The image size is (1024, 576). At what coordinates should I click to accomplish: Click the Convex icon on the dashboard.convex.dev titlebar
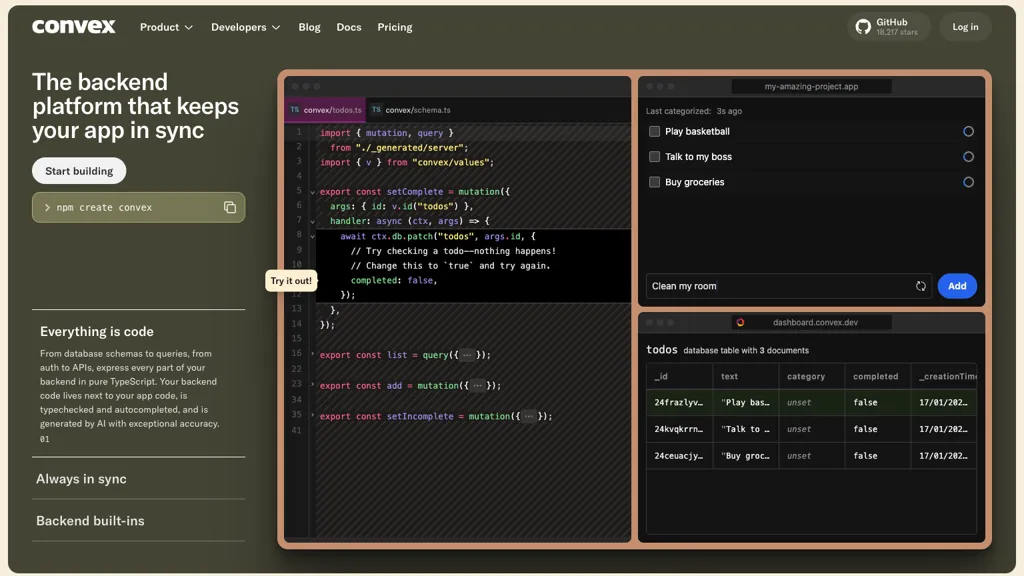pyautogui.click(x=742, y=322)
